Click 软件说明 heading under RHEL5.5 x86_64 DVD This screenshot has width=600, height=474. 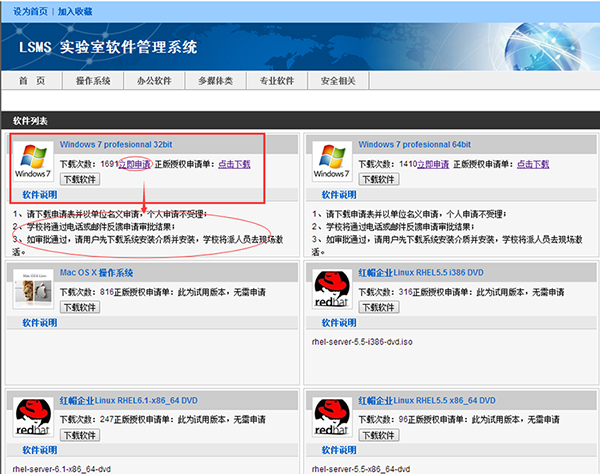[x=339, y=450]
